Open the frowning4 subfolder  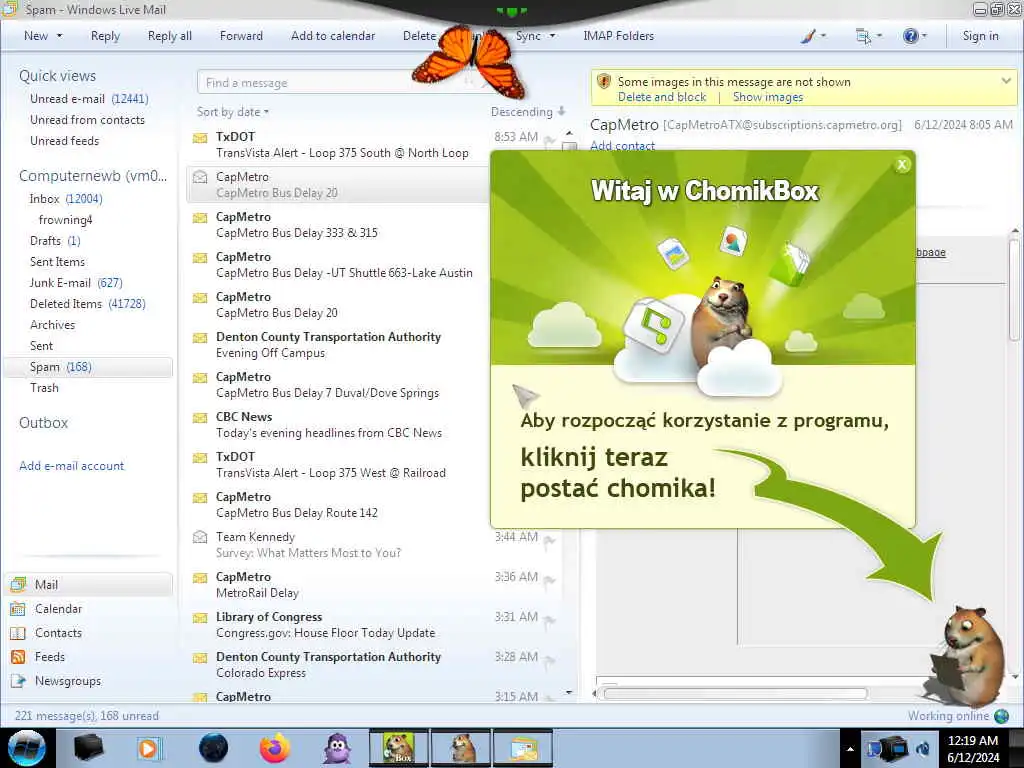[65, 219]
